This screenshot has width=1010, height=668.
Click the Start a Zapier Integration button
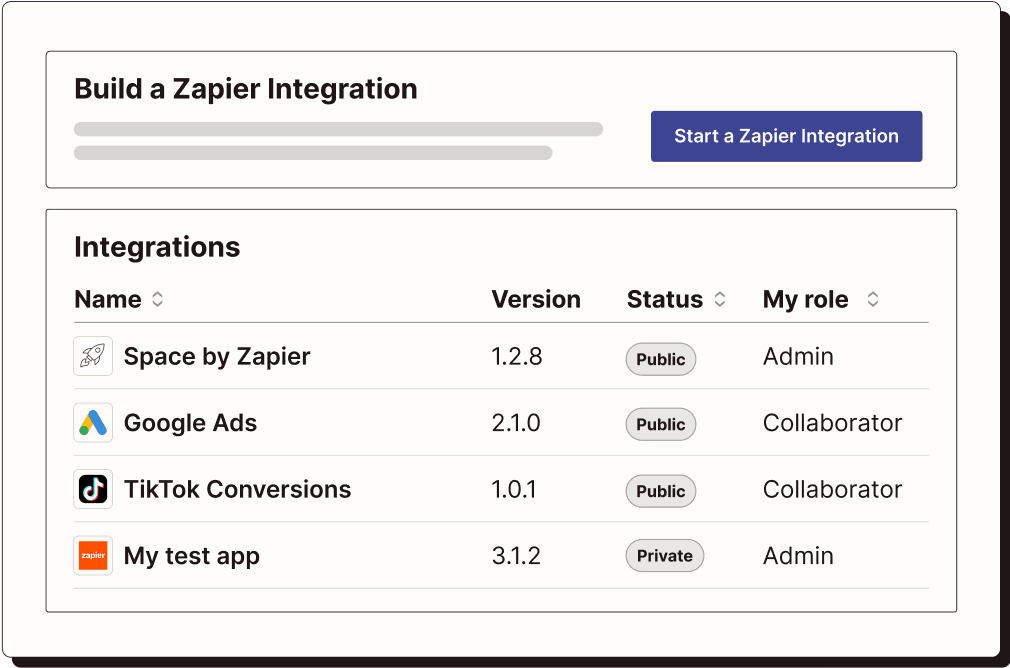786,136
